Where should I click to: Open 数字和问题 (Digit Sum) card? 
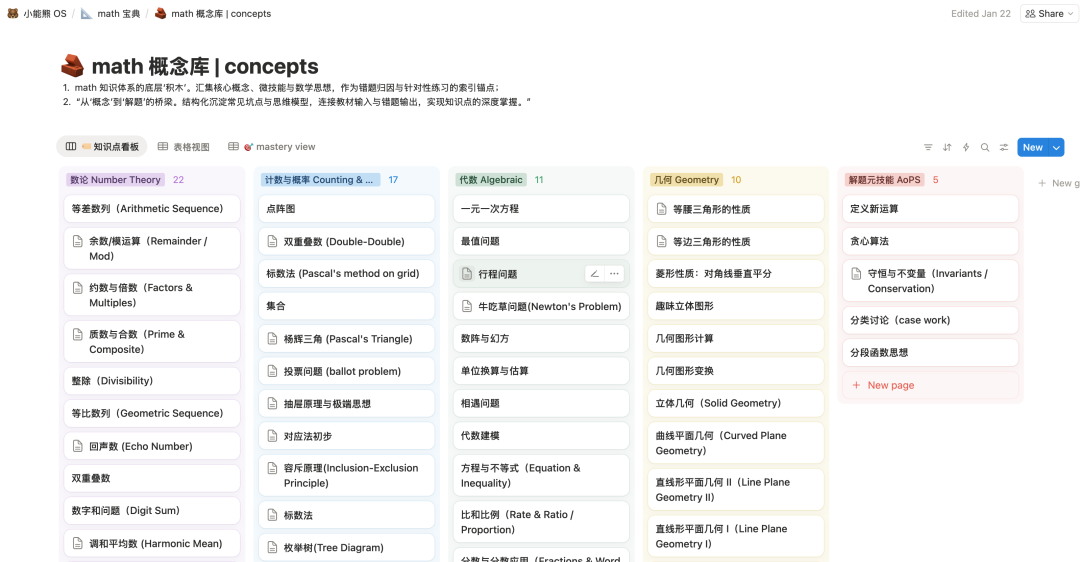coord(152,510)
